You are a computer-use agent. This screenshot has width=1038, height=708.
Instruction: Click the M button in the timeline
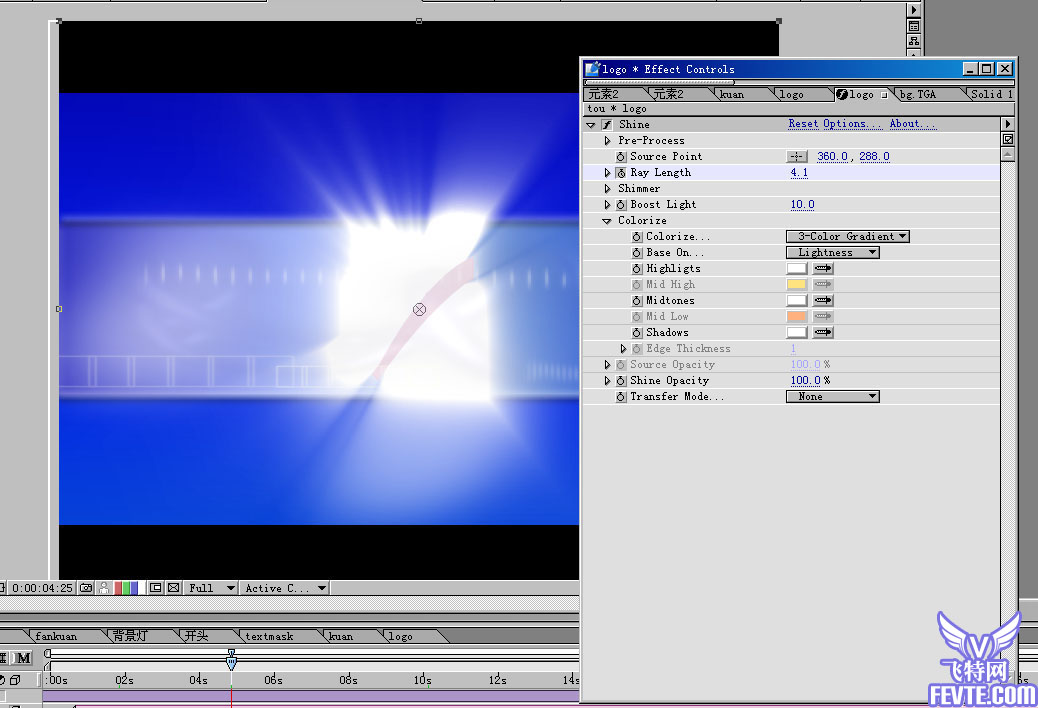click(24, 658)
